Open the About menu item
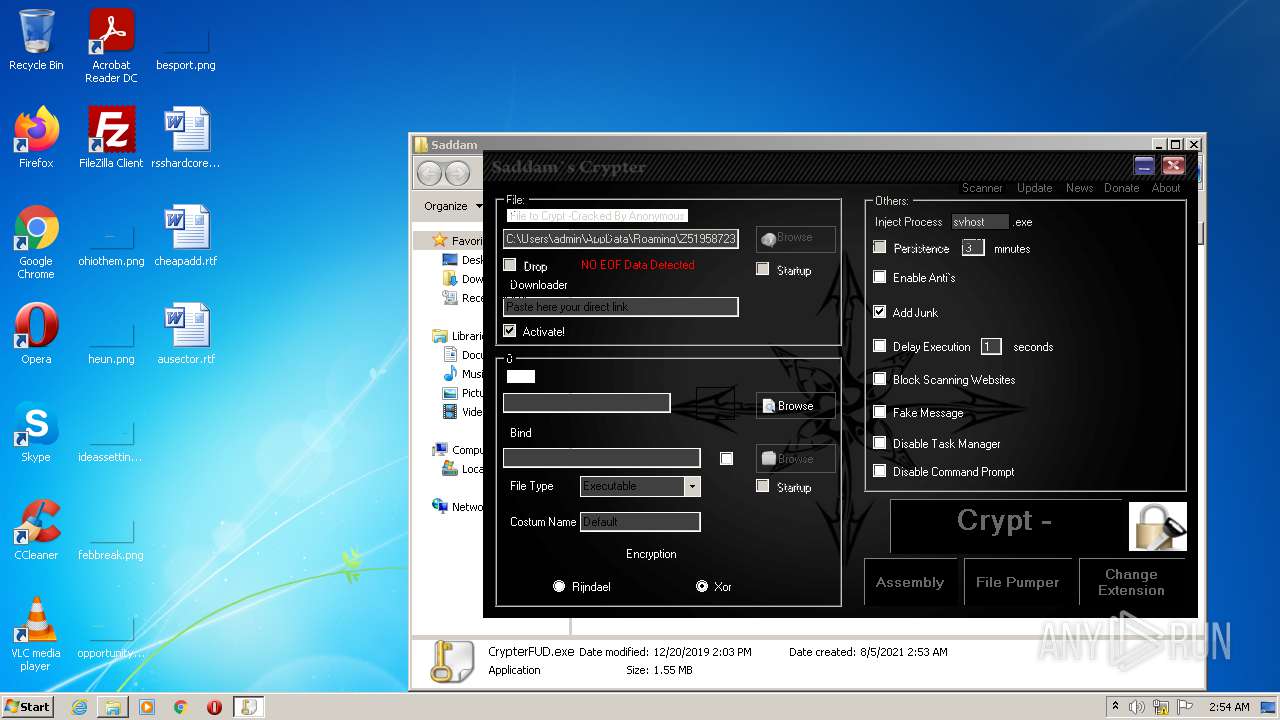This screenshot has width=1280, height=720. (1166, 188)
